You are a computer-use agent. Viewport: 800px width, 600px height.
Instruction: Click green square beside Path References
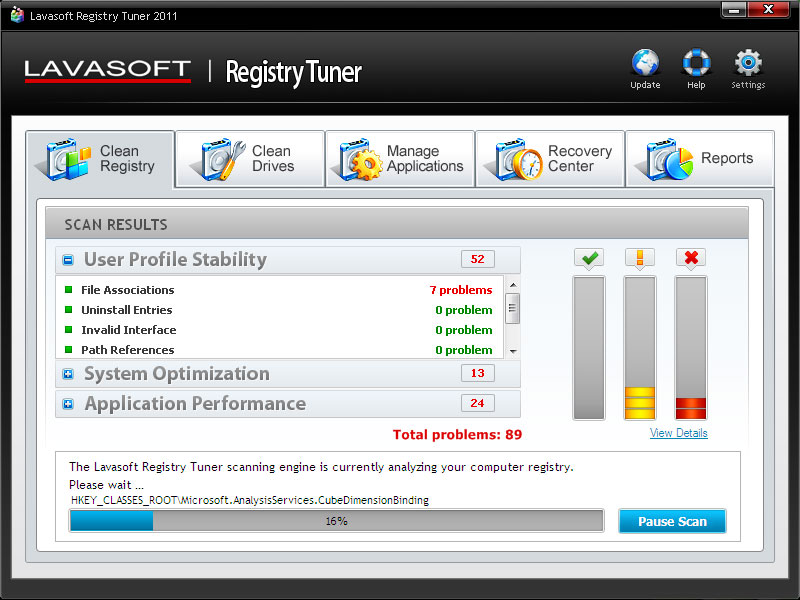point(69,349)
